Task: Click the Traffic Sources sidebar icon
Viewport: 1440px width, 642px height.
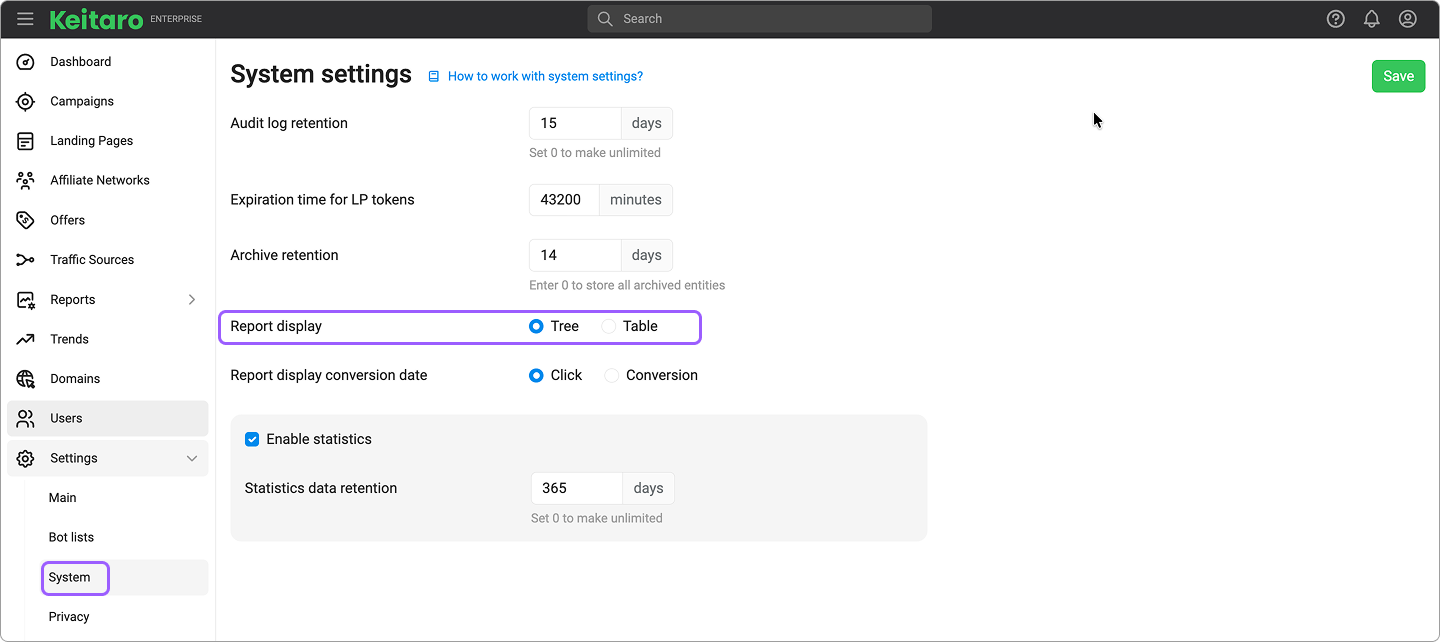Action: tap(26, 260)
